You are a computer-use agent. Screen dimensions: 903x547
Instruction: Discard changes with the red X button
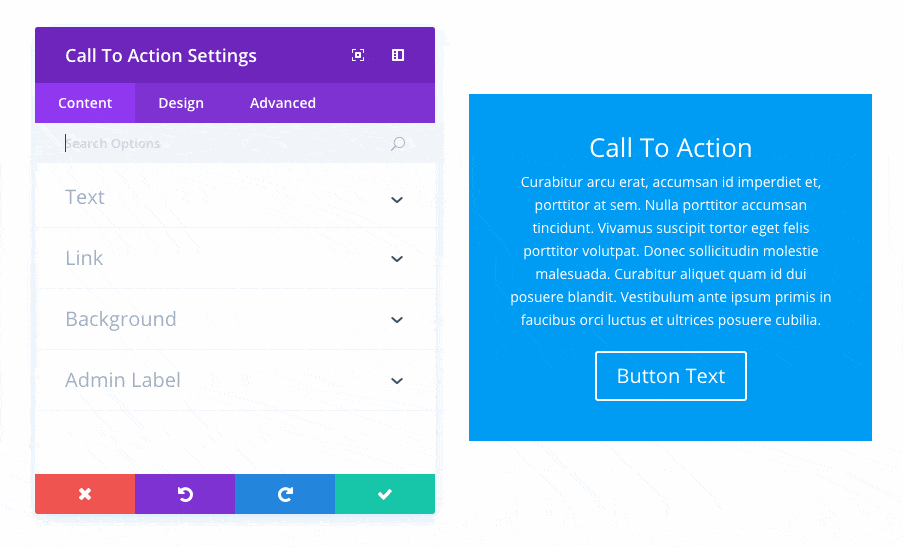[85, 494]
